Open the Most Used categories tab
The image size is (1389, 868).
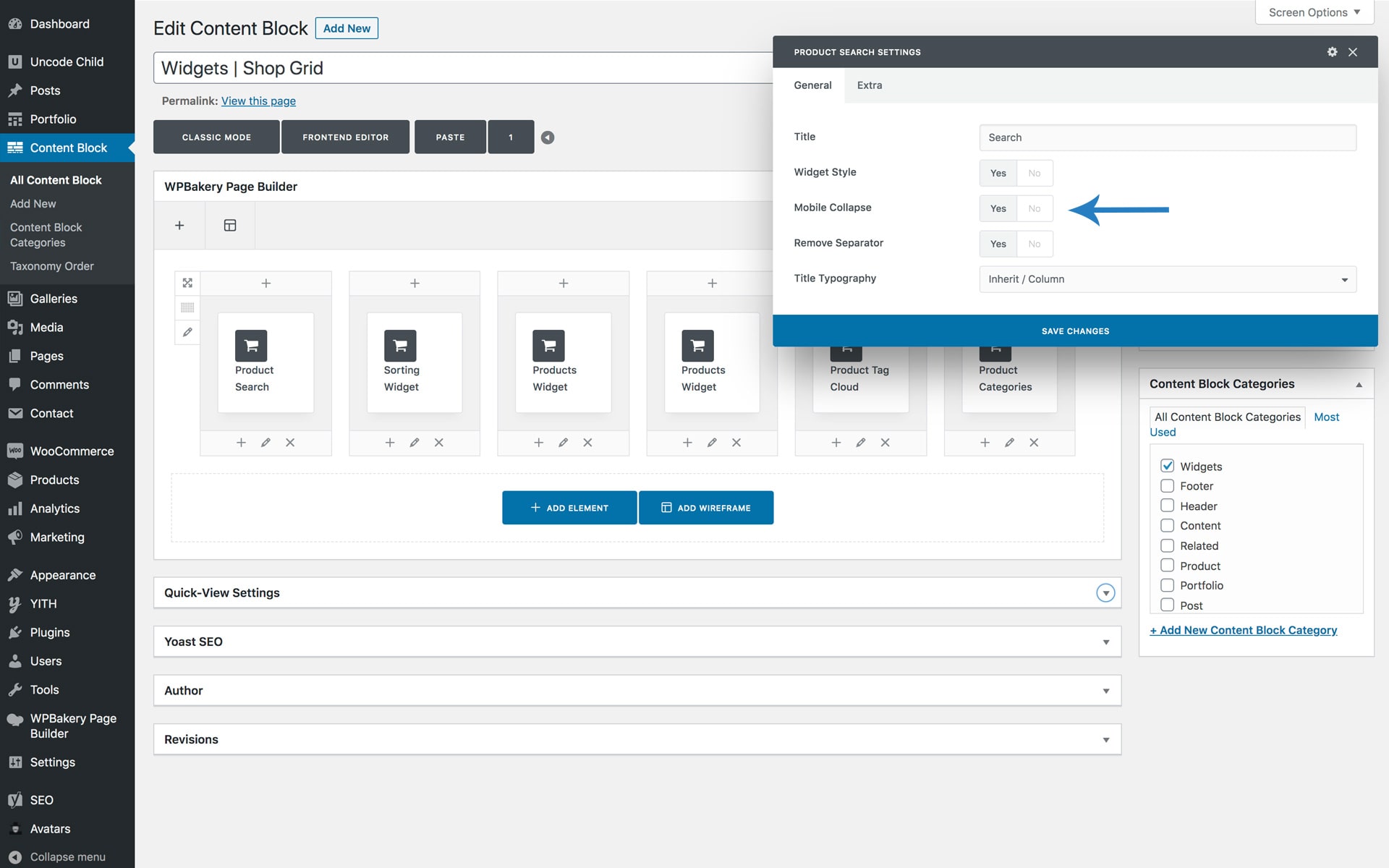point(1326,417)
